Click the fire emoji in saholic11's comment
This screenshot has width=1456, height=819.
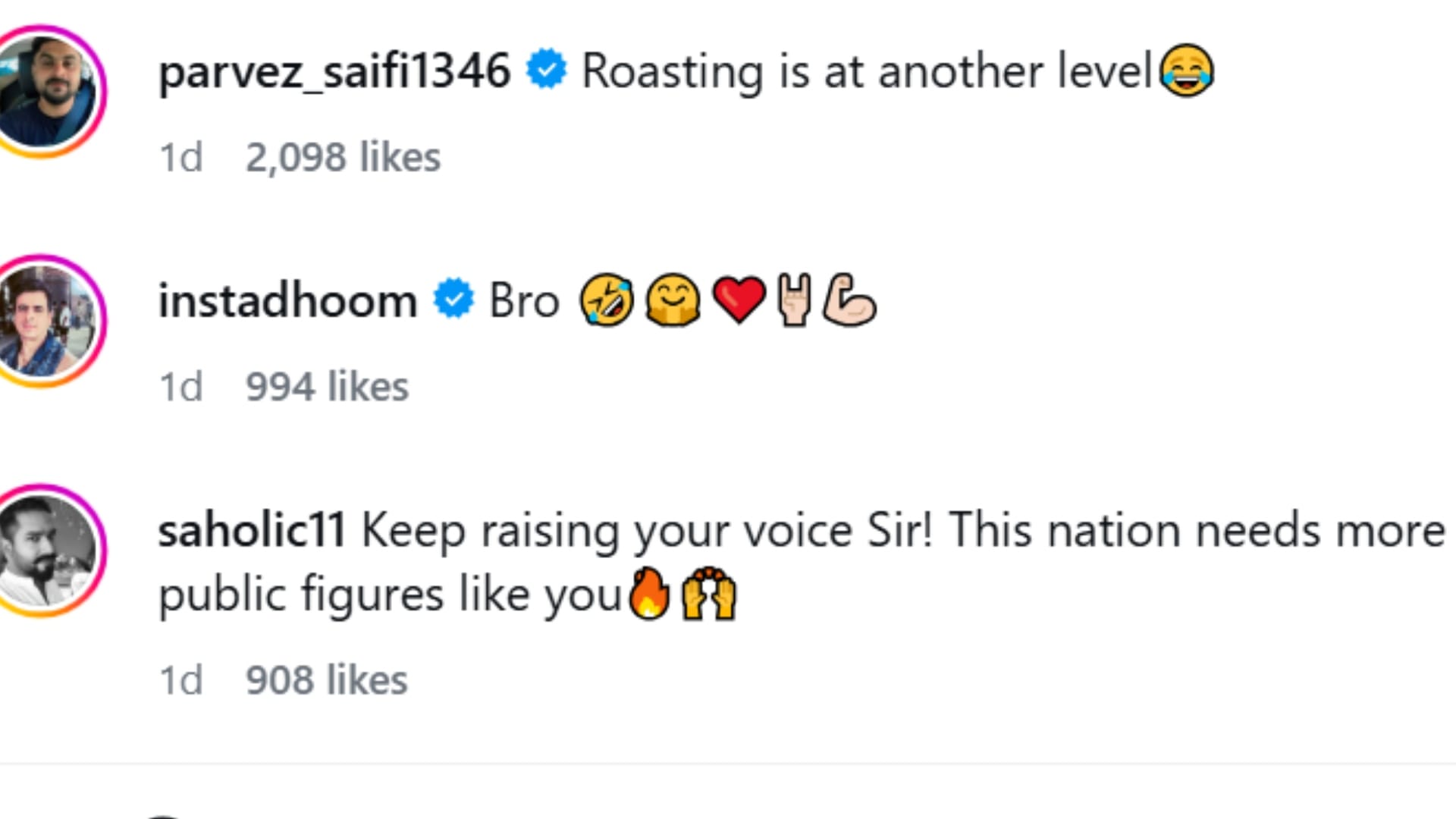coord(650,594)
